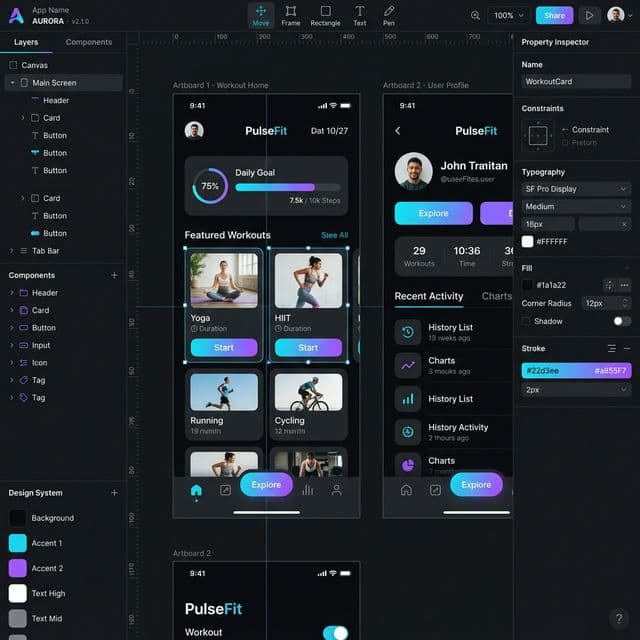This screenshot has width=640, height=640.
Task: Click the Accent 1 cyan swatch
Action: [x=18, y=543]
